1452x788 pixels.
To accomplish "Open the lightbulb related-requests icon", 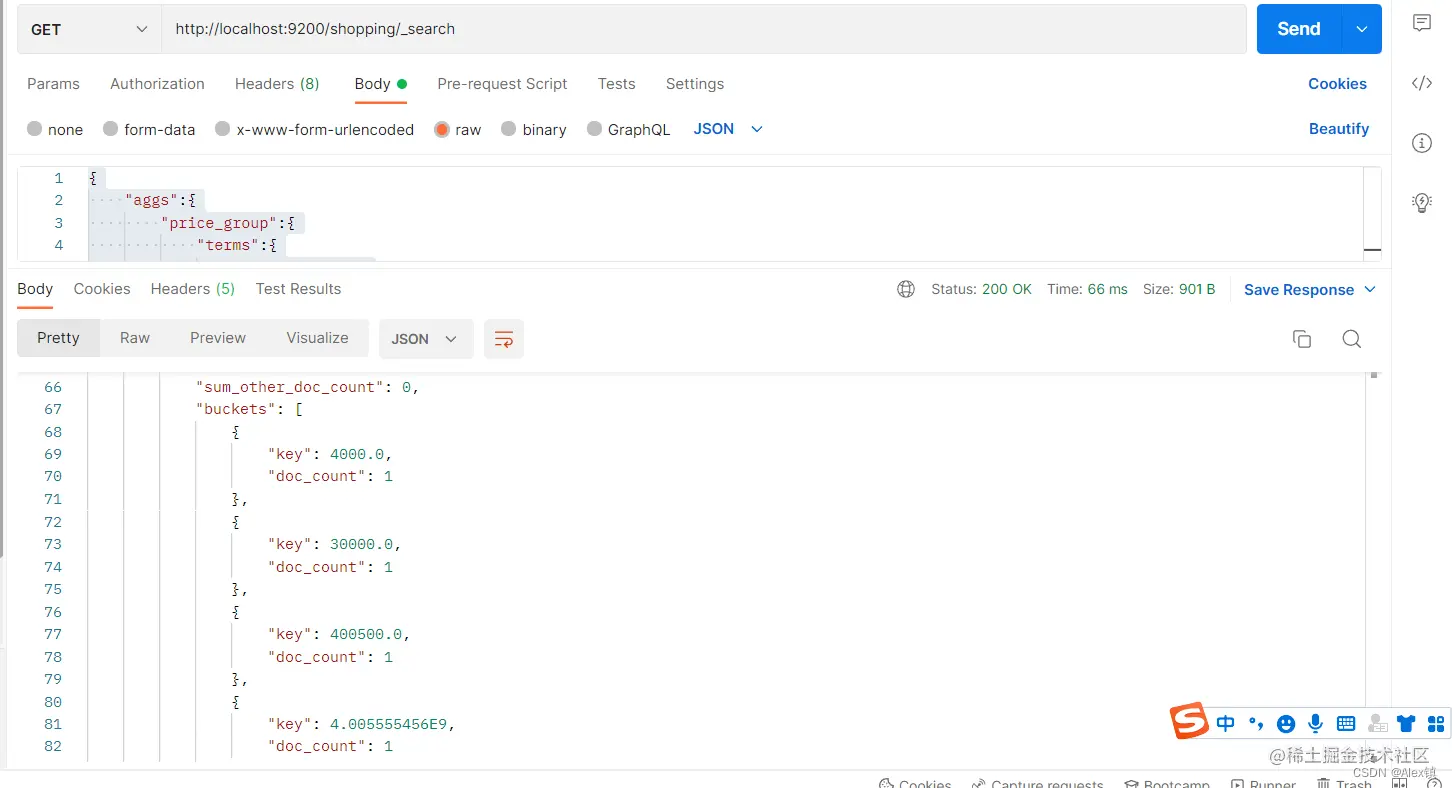I will pos(1422,203).
